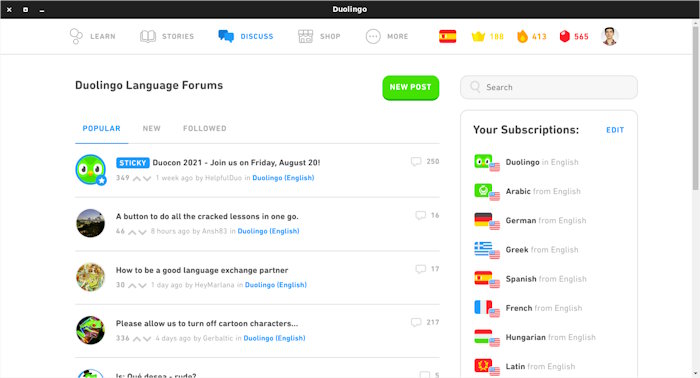This screenshot has width=700, height=378.
Task: Upvote the cracked lessons post
Action: [132, 232]
